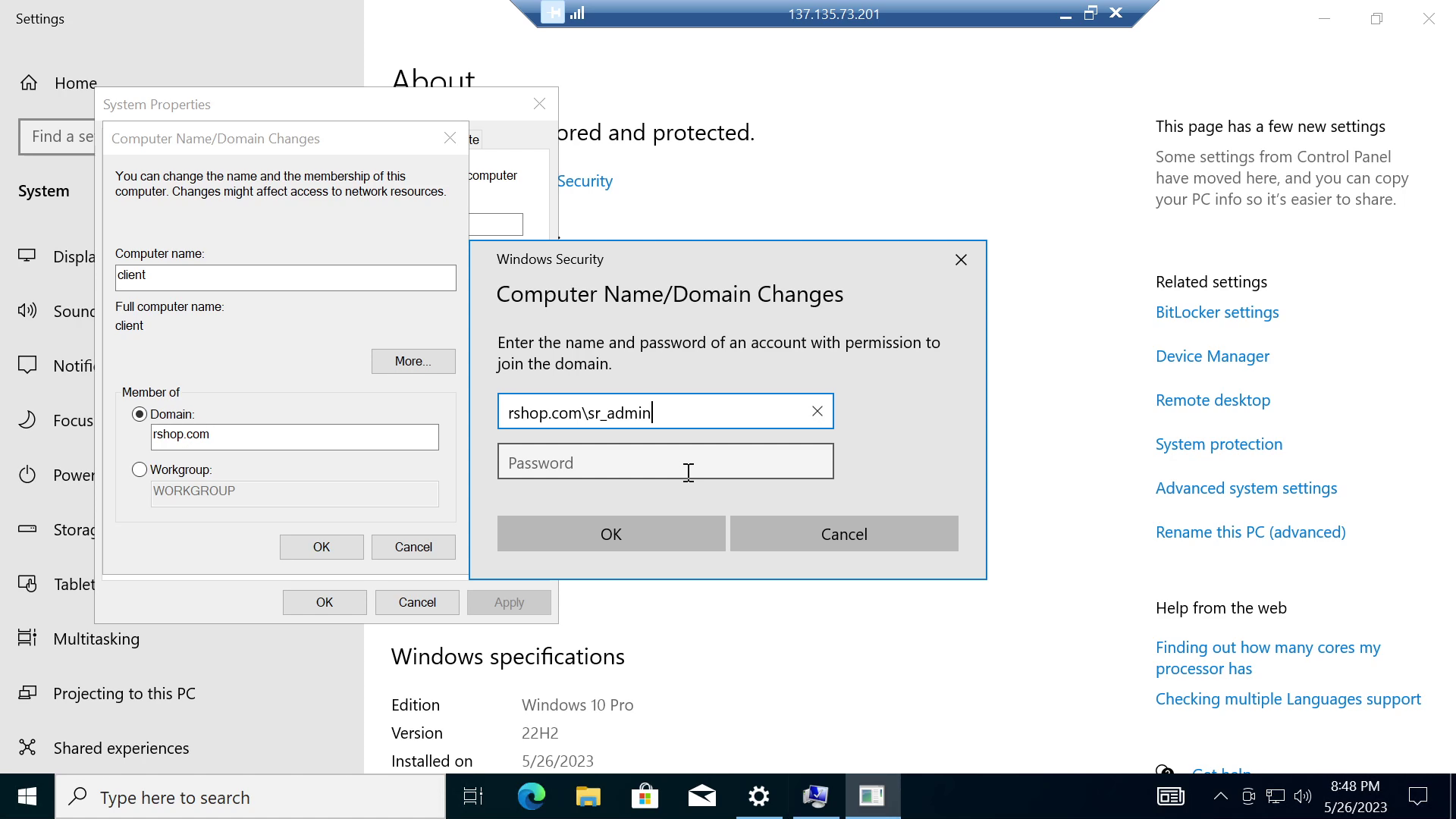Click the username field rshop.com\sr_admin
1456x819 pixels.
[x=665, y=411]
